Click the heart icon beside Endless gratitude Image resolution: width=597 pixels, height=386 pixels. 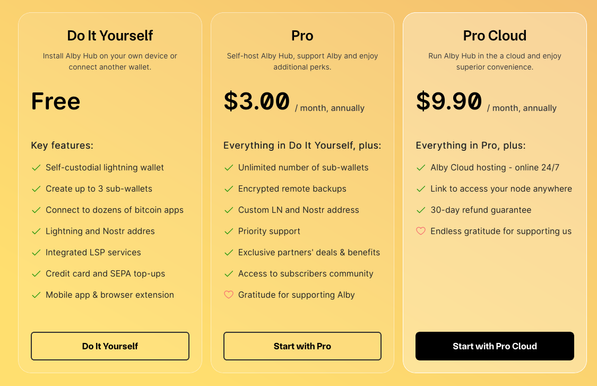point(421,231)
